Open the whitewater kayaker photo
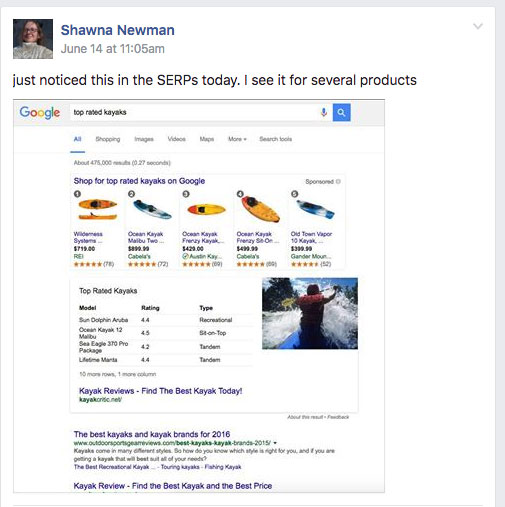 [310, 313]
